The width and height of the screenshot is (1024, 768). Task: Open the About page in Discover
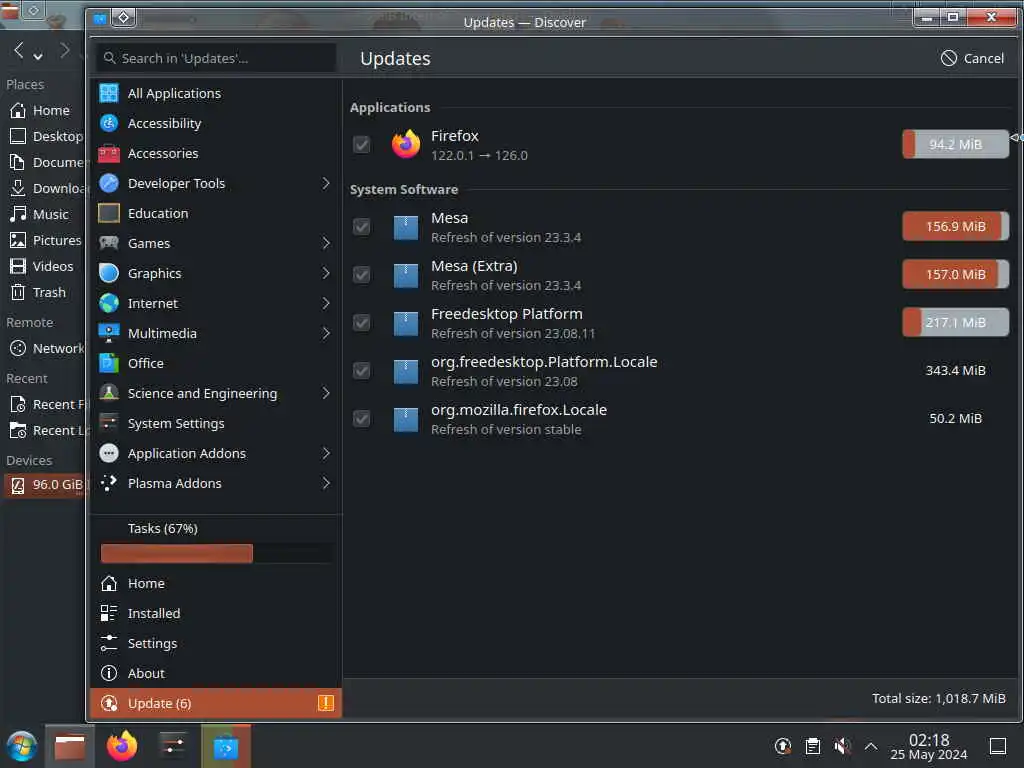(x=216, y=673)
